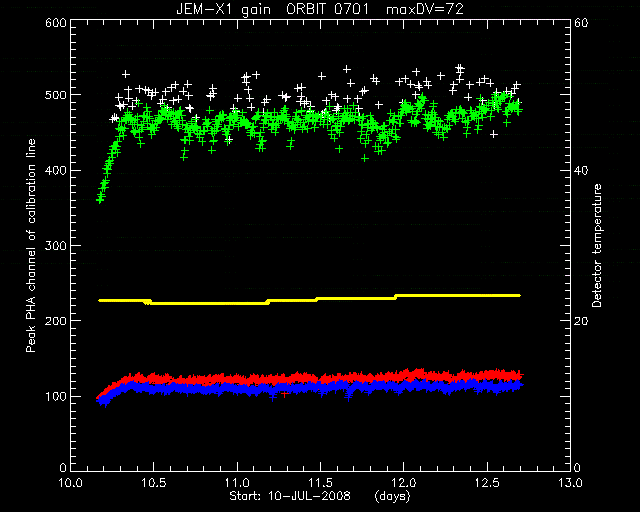
Task: Click the 13.0 label on x axis
Action: coord(570,483)
